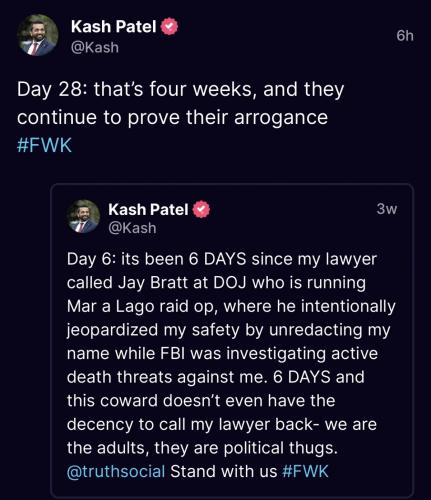
Task: Open the #FWK hashtag in main post
Action: [x=44, y=145]
